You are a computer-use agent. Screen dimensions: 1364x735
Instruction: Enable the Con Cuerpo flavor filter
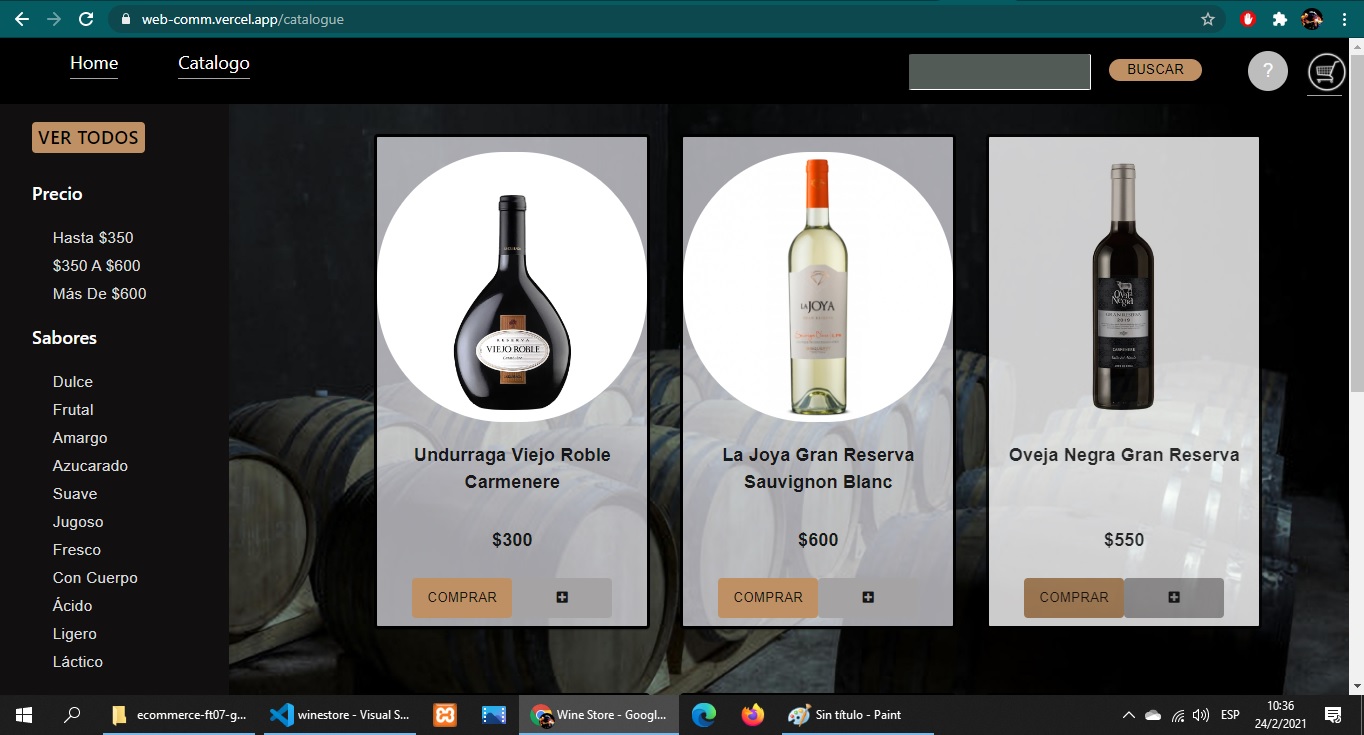tap(95, 577)
